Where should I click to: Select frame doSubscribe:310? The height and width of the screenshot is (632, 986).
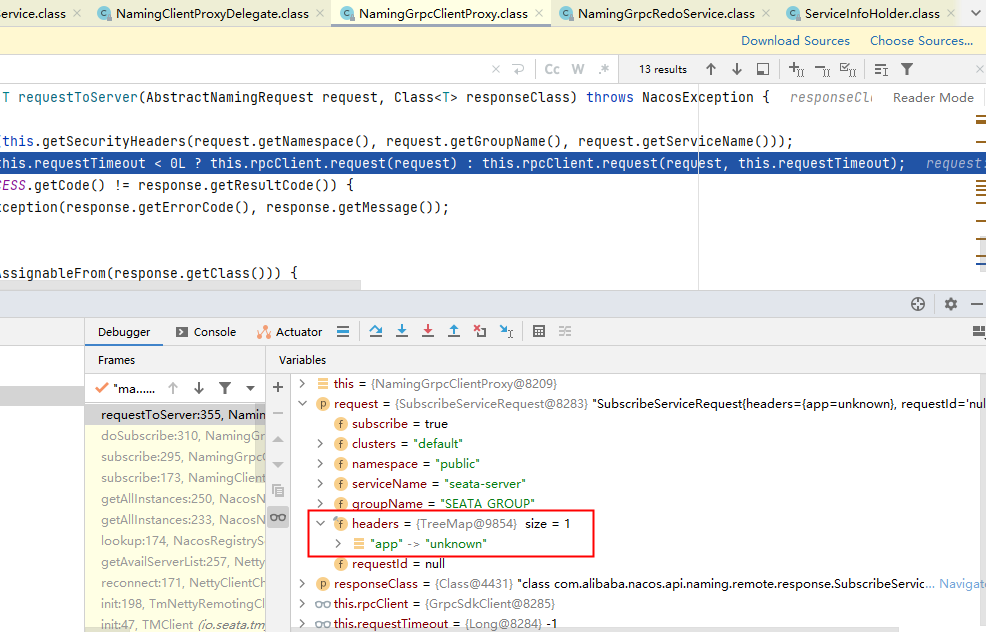(x=175, y=435)
